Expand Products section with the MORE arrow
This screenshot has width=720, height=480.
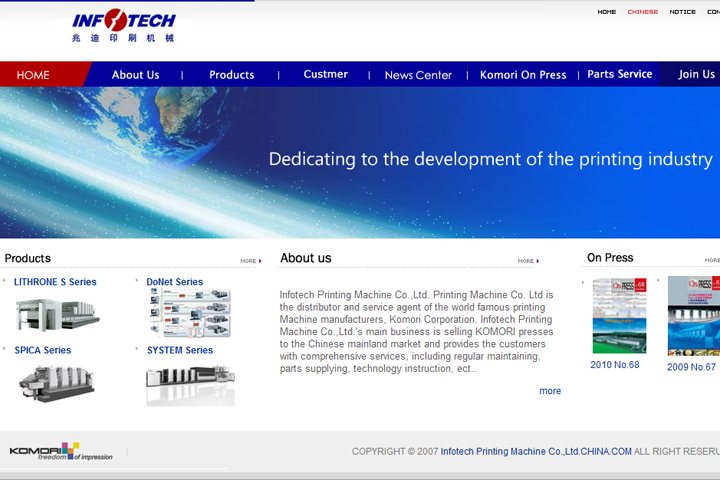(x=250, y=261)
